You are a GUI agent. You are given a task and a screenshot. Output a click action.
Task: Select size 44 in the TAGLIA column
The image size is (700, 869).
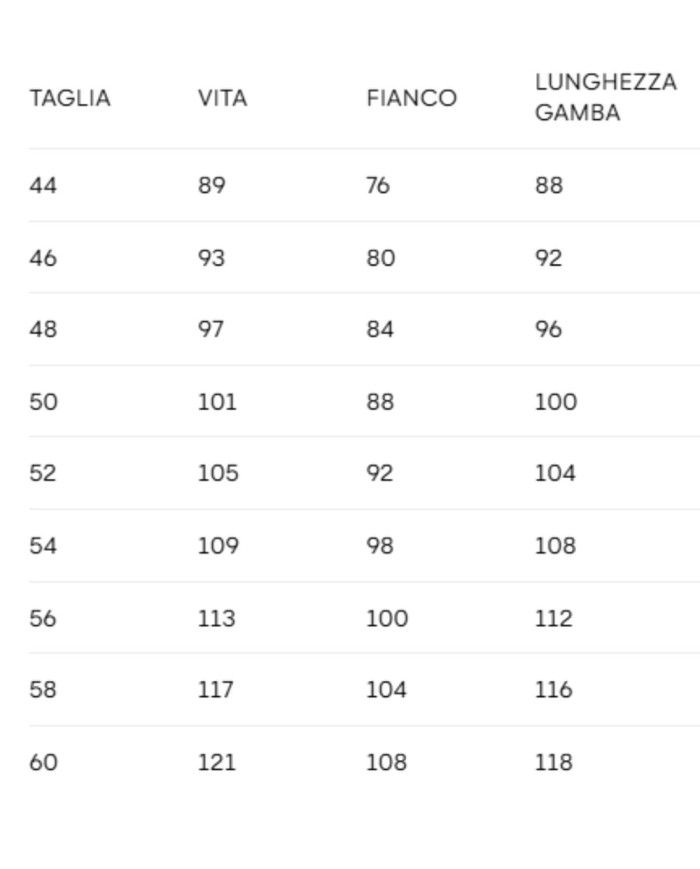(x=43, y=185)
